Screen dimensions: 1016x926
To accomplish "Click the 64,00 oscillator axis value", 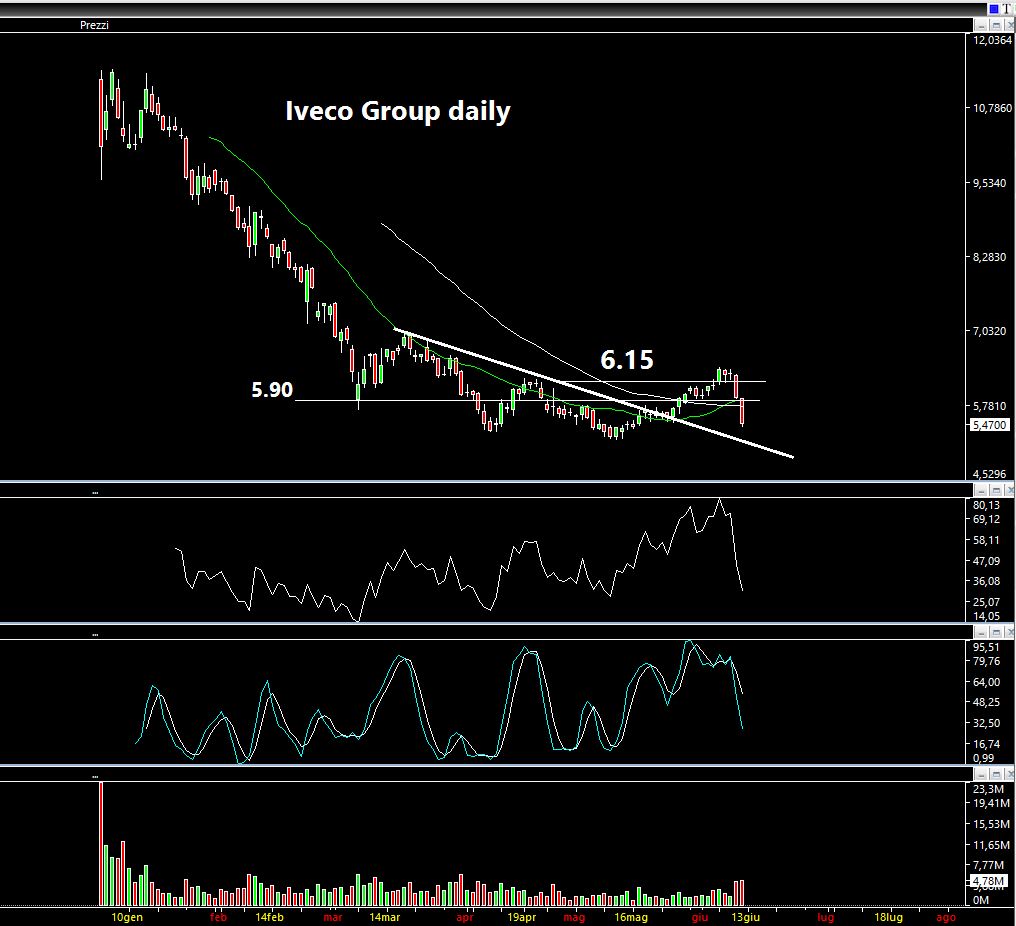I will tap(986, 682).
